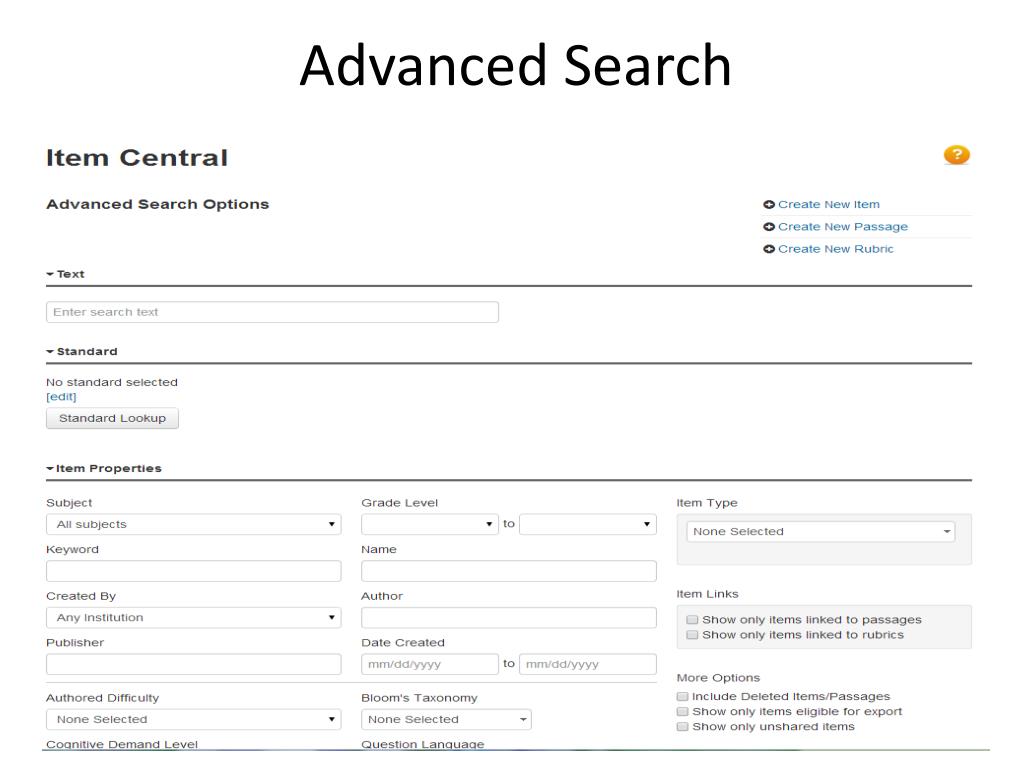Image resolution: width=1024 pixels, height=768 pixels.
Task: Click the [edit] standard link
Action: (x=61, y=396)
